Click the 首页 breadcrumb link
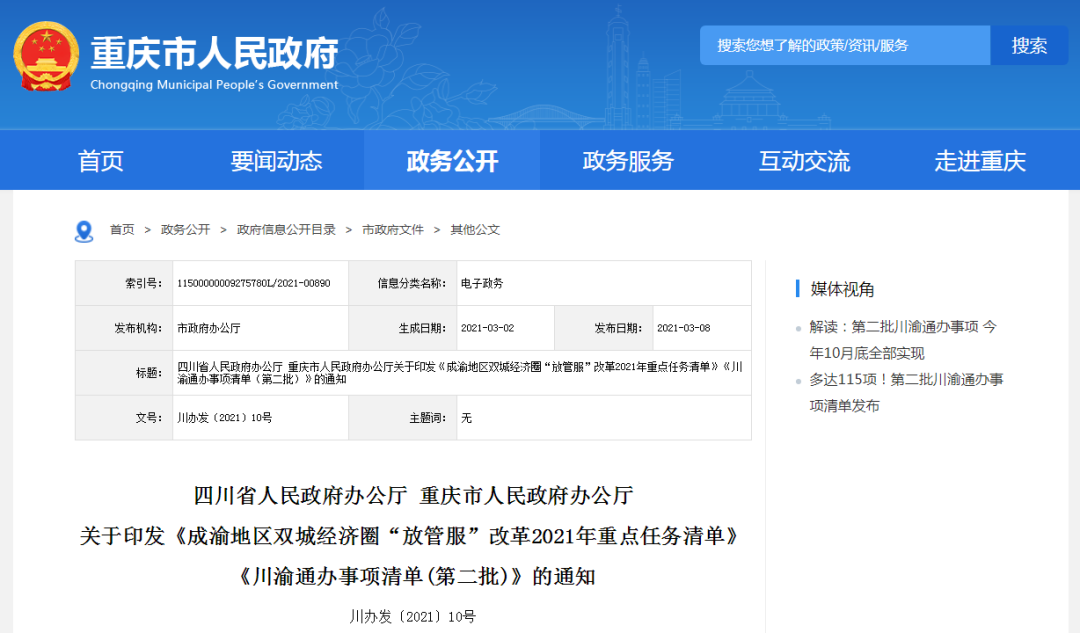Viewport: 1080px width, 633px height. pyautogui.click(x=122, y=230)
